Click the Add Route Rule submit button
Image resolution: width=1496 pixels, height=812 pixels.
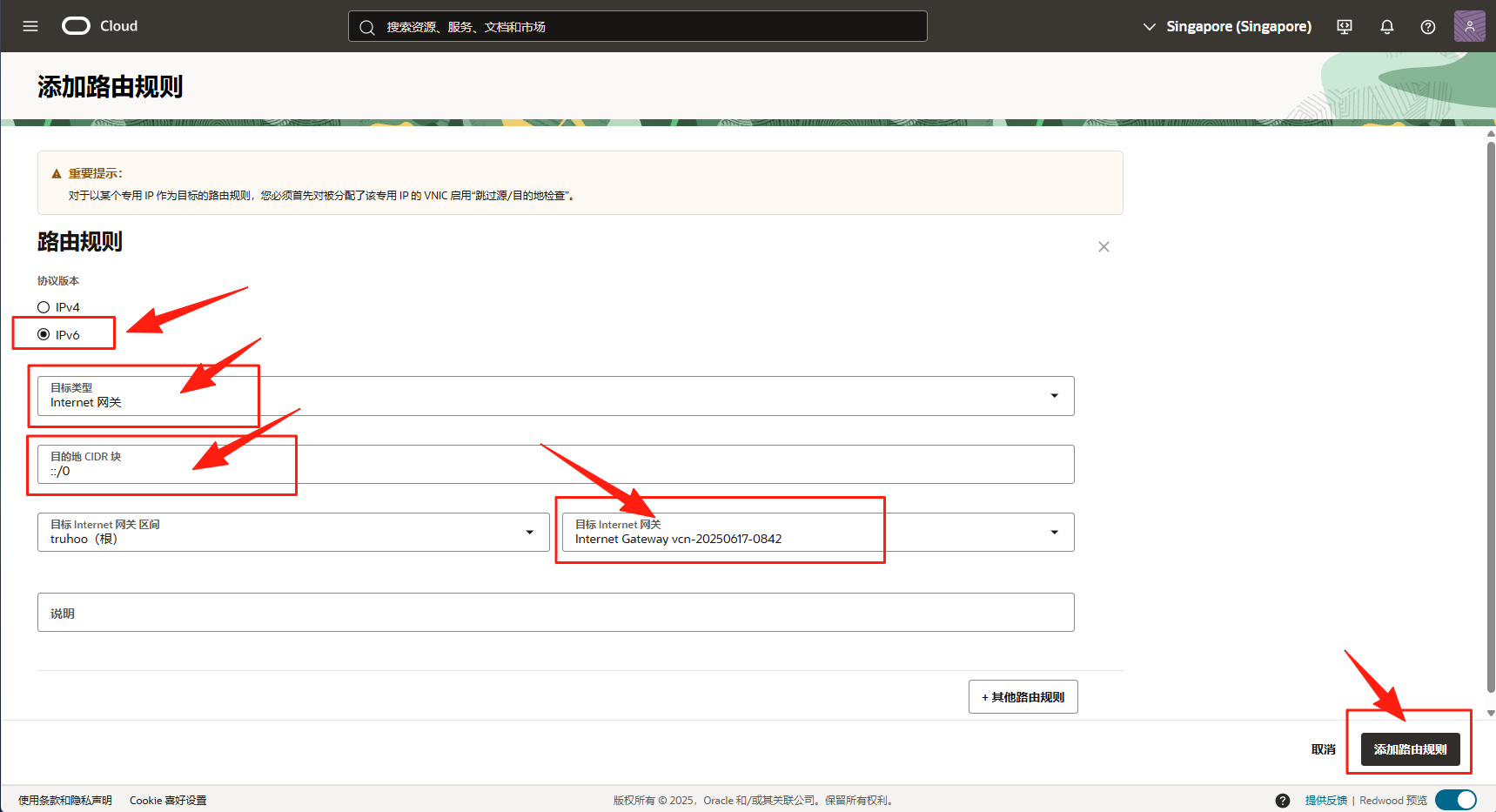point(1410,749)
